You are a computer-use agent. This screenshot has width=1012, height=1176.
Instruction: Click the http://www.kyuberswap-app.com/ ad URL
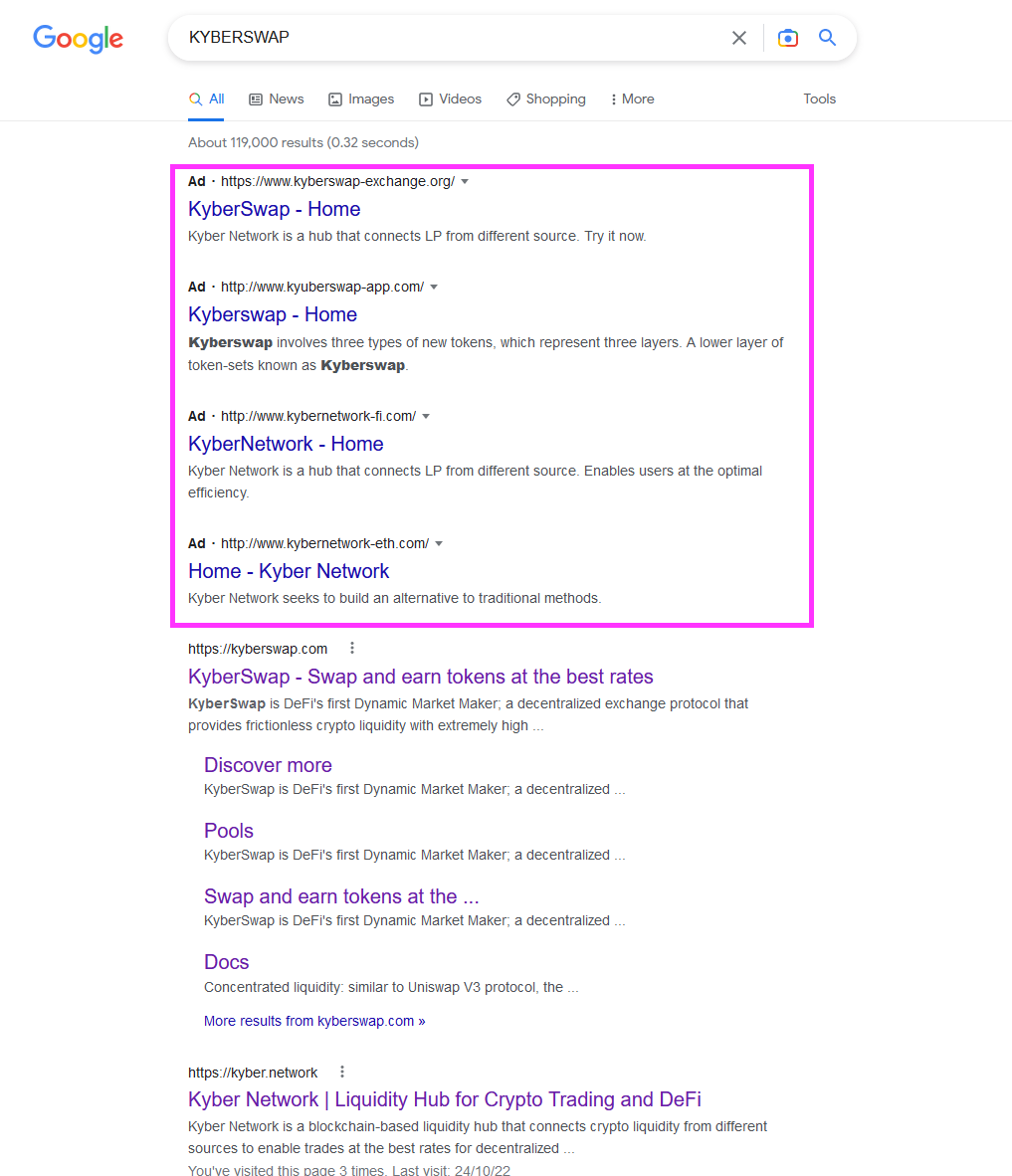[x=322, y=288]
